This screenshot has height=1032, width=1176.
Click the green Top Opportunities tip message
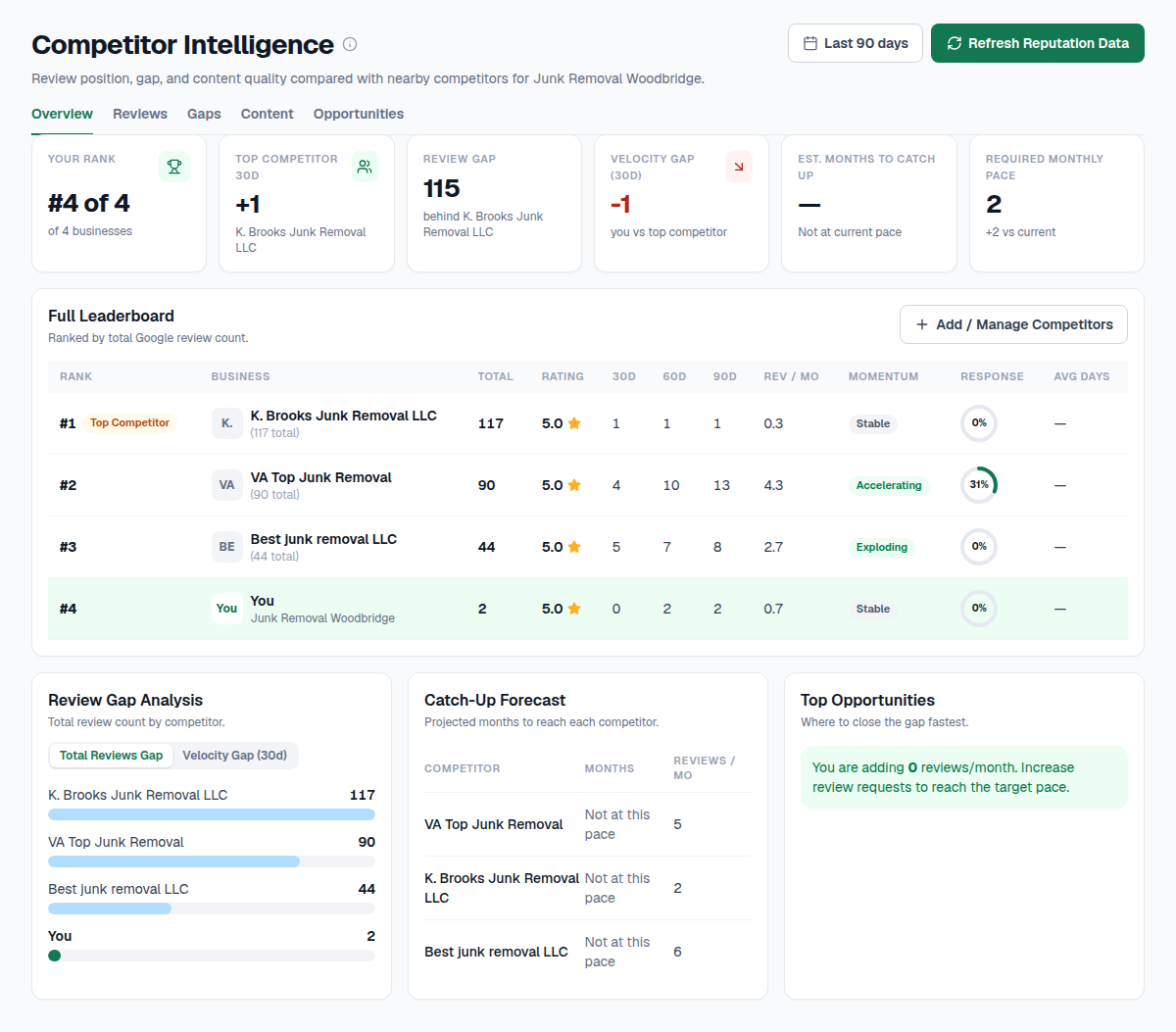point(964,777)
